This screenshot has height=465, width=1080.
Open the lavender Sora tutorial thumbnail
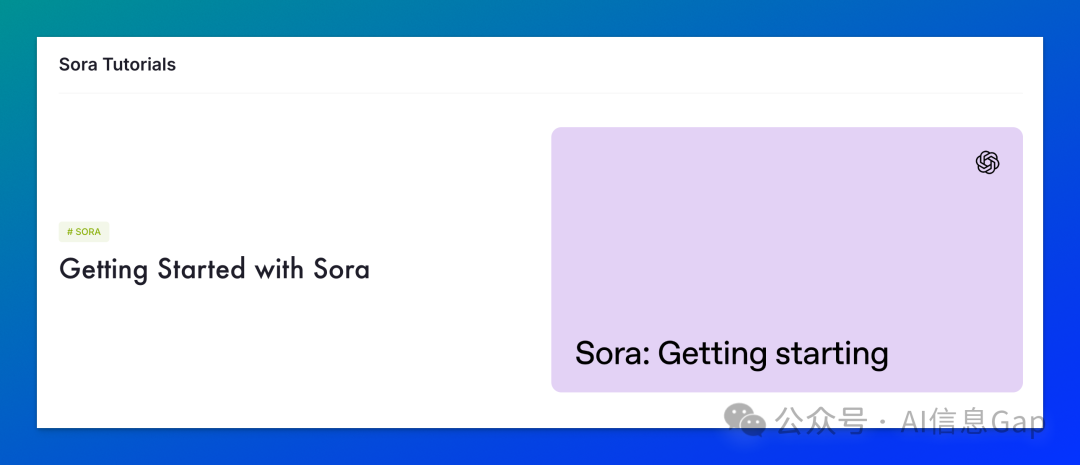click(787, 260)
